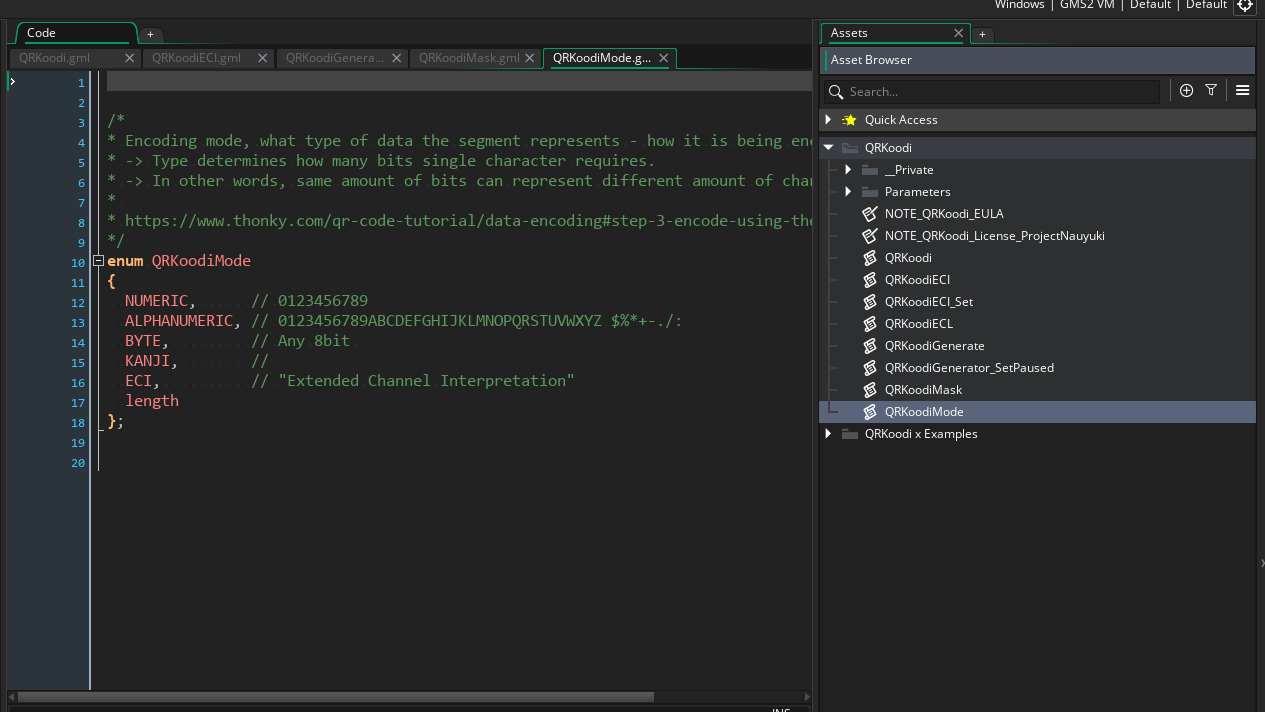
Task: Click the ALPHANUMERIC enum entry
Action: 179,321
